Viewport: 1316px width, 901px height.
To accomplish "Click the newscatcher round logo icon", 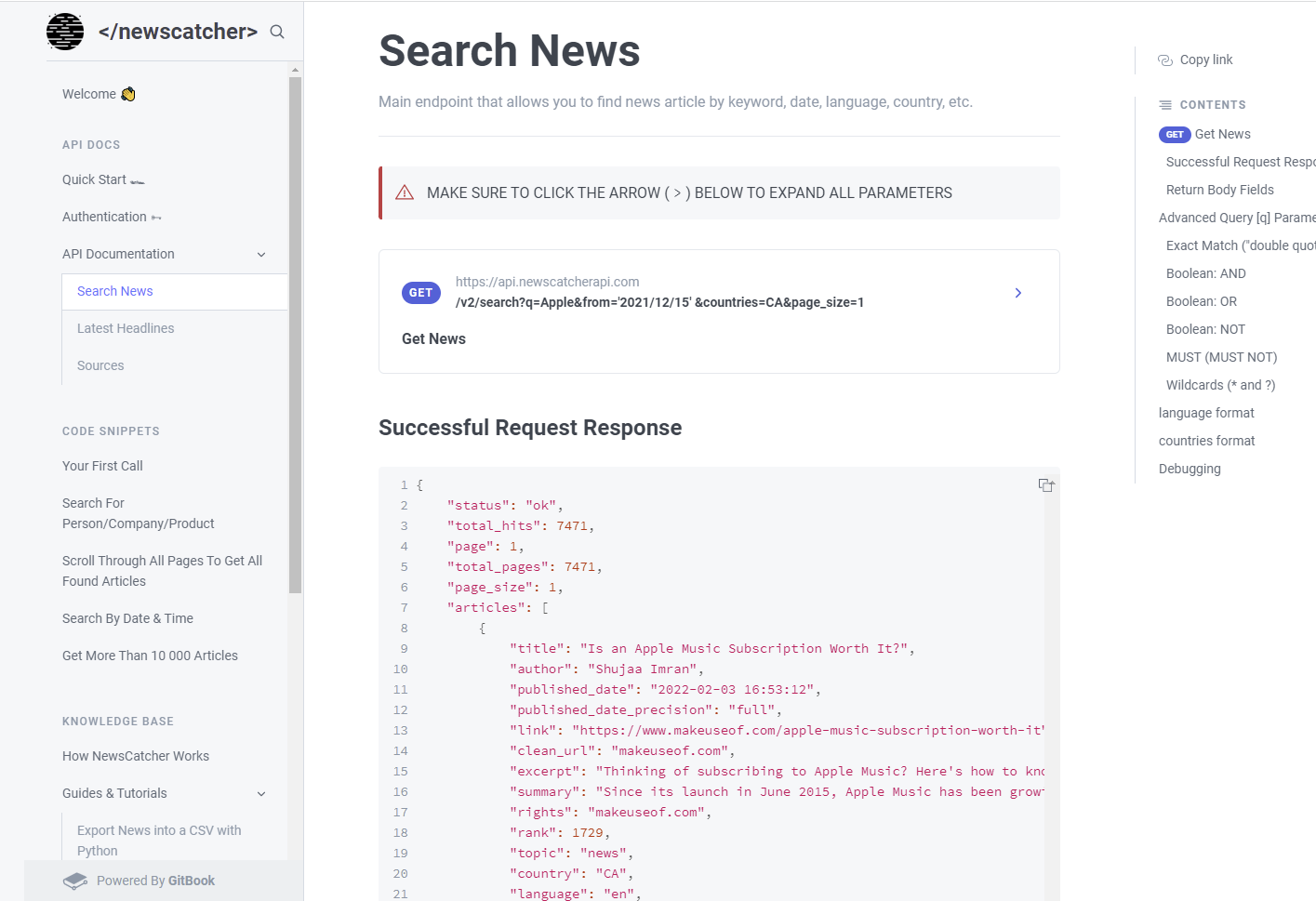I will pos(65,32).
